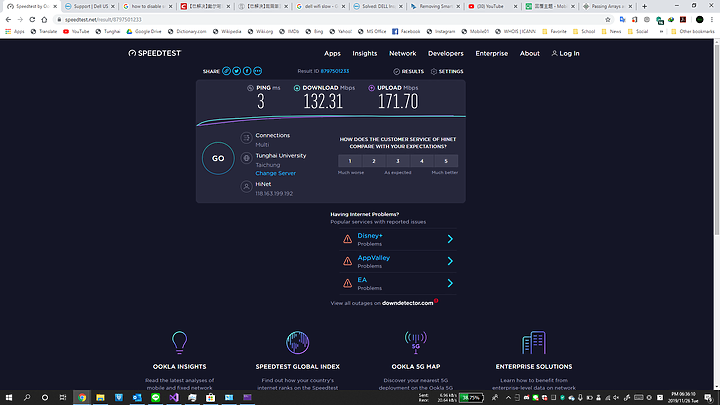Viewport: 720px width, 405px height.
Task: Share the result on Facebook
Action: tap(247, 71)
